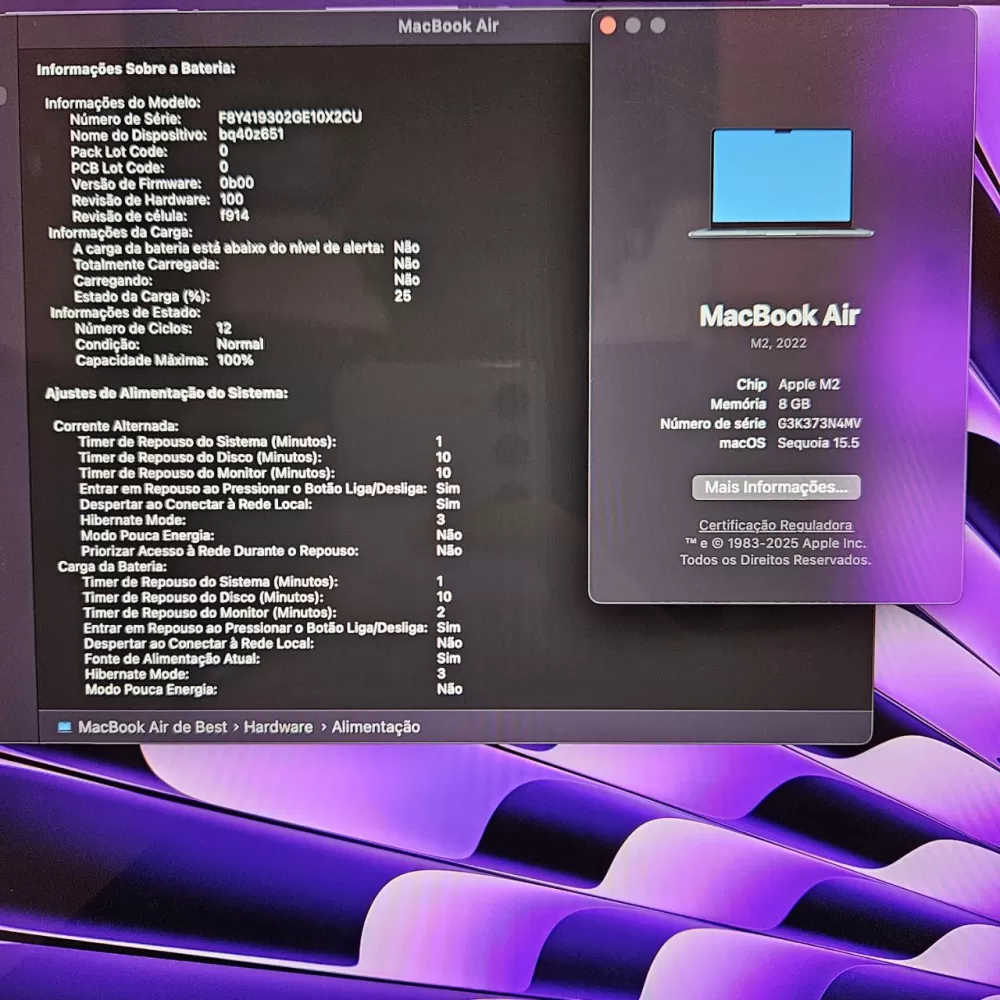
Task: Click the gray zoom button in About window
Action: pos(658,26)
